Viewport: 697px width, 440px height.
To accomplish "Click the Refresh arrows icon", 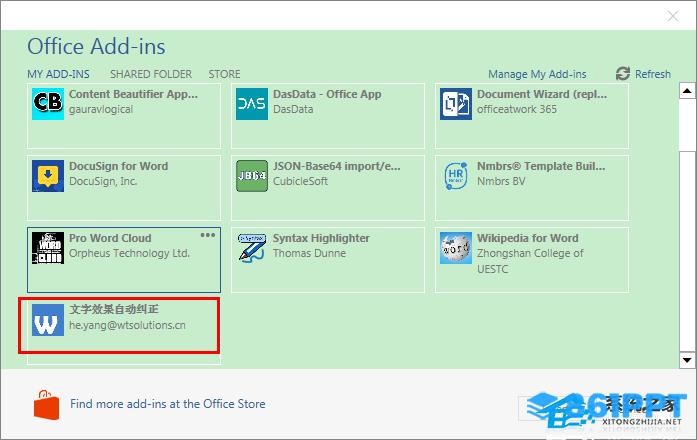I will click(x=623, y=74).
